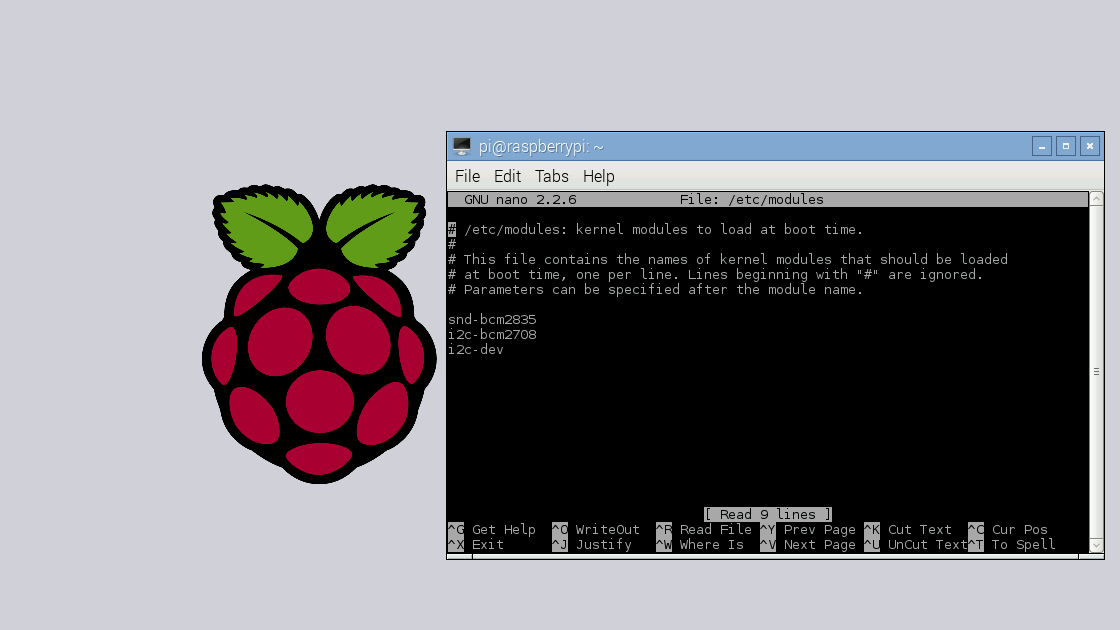Viewport: 1120px width, 630px height.
Task: Click the i2c-dev module line
Action: click(476, 349)
